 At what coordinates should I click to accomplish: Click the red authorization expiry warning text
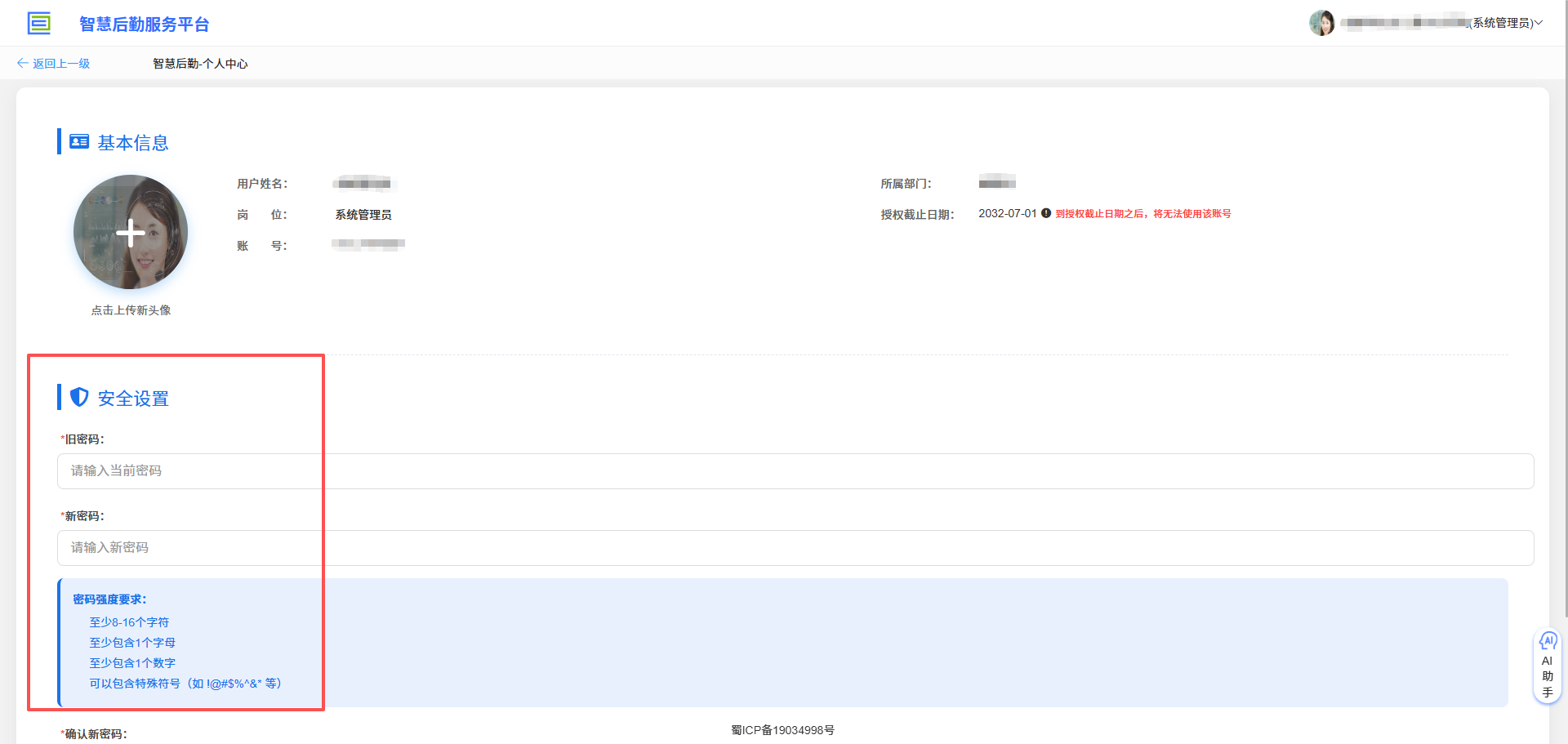(x=1143, y=214)
